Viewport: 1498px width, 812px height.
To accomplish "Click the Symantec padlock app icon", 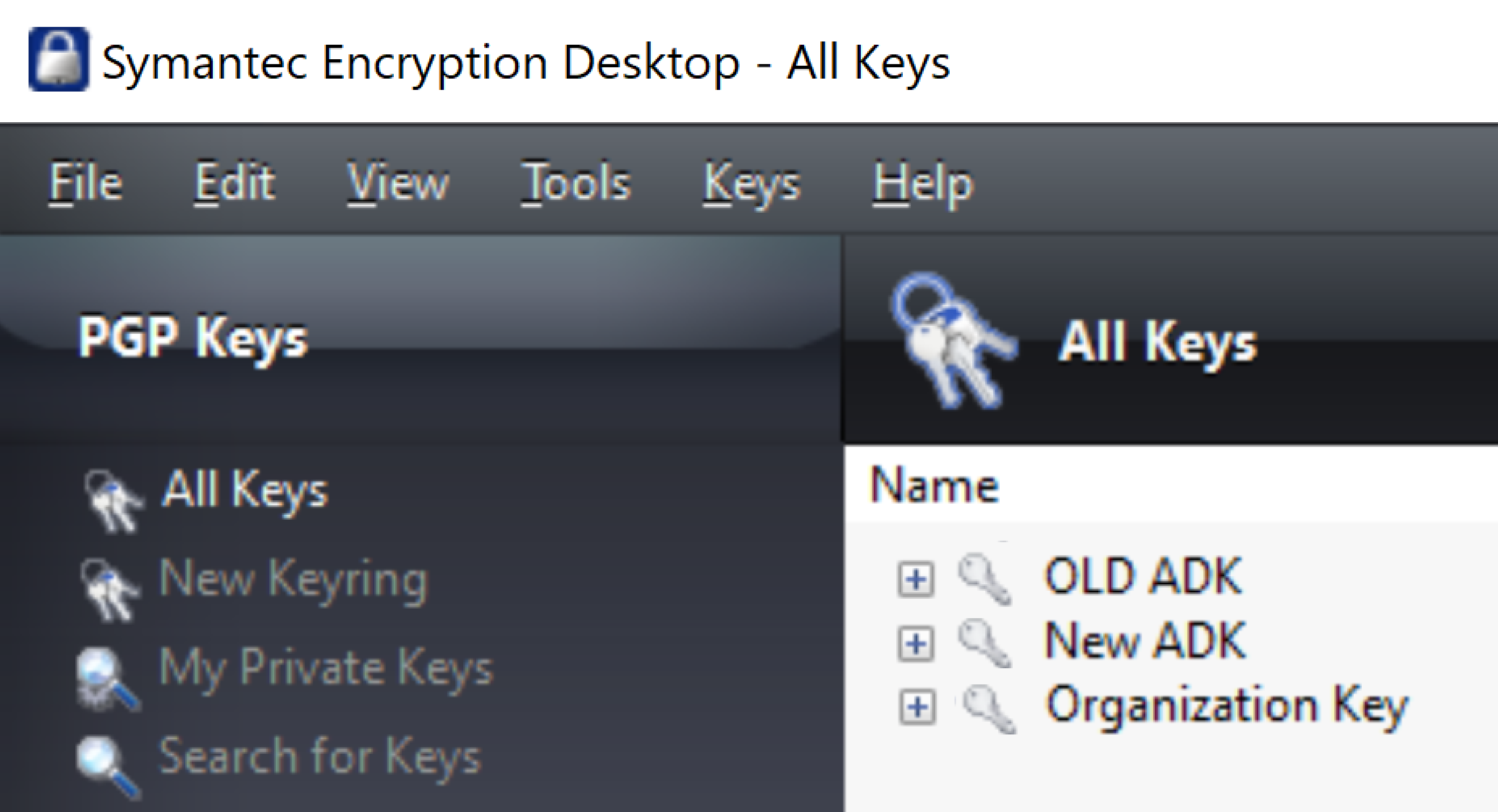I will 59,59.
